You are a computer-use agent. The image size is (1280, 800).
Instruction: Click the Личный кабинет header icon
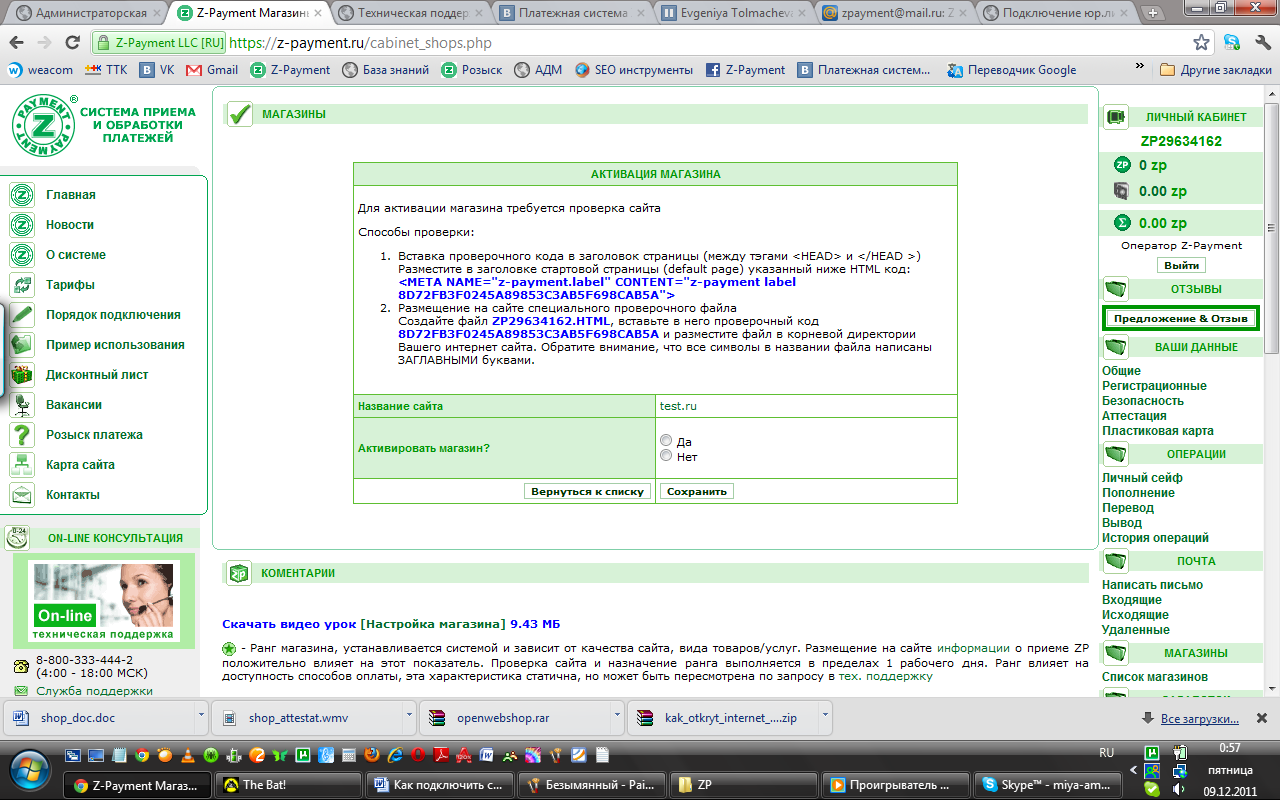pyautogui.click(x=1116, y=117)
